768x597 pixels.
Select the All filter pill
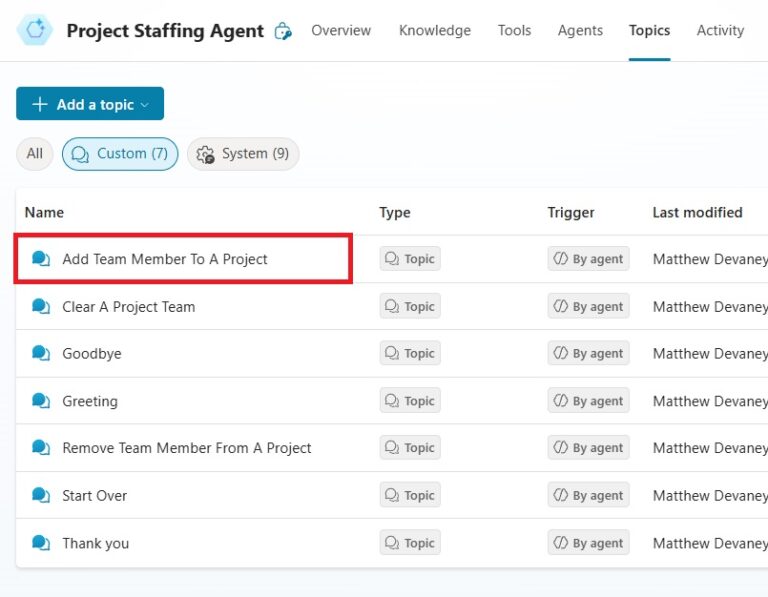coord(35,154)
